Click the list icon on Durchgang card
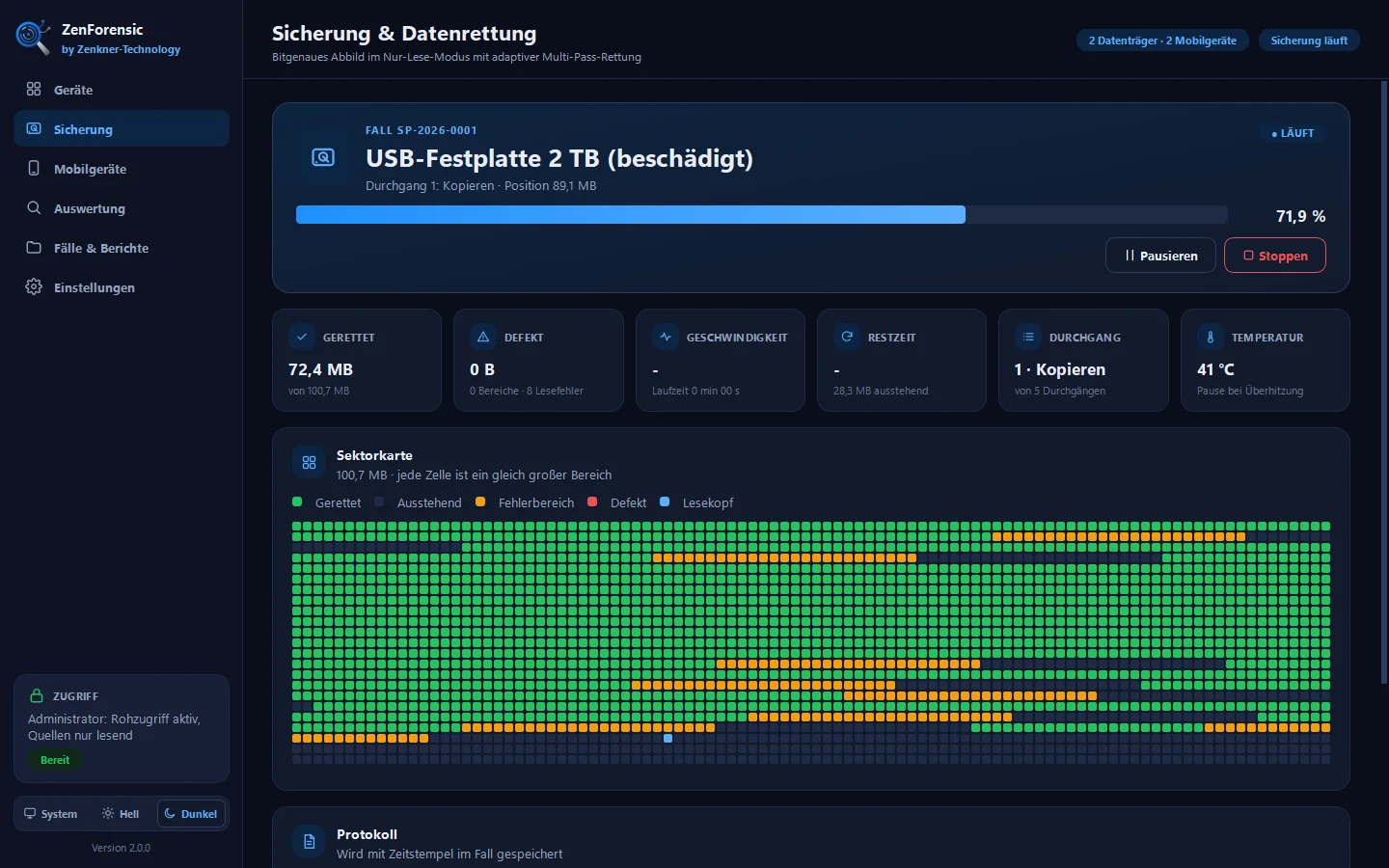The image size is (1389, 868). tap(1028, 337)
